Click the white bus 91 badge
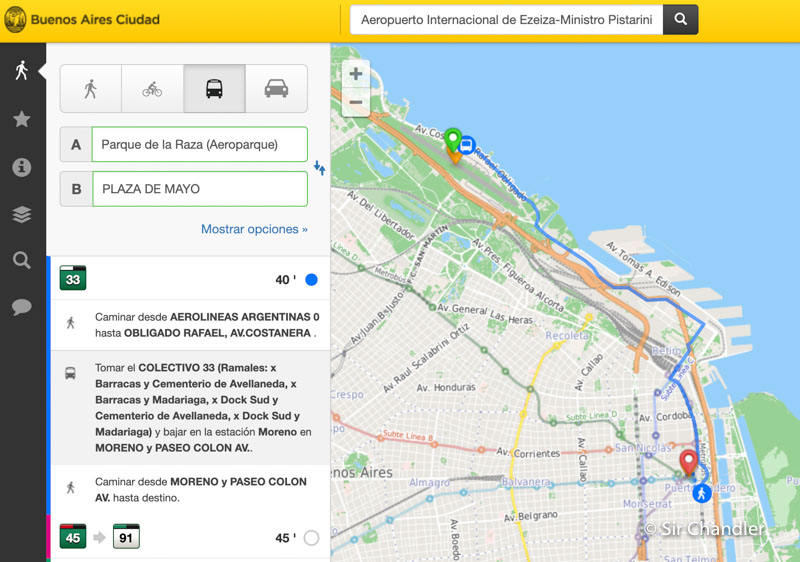Screen dimensions: 800x562 coord(126,537)
